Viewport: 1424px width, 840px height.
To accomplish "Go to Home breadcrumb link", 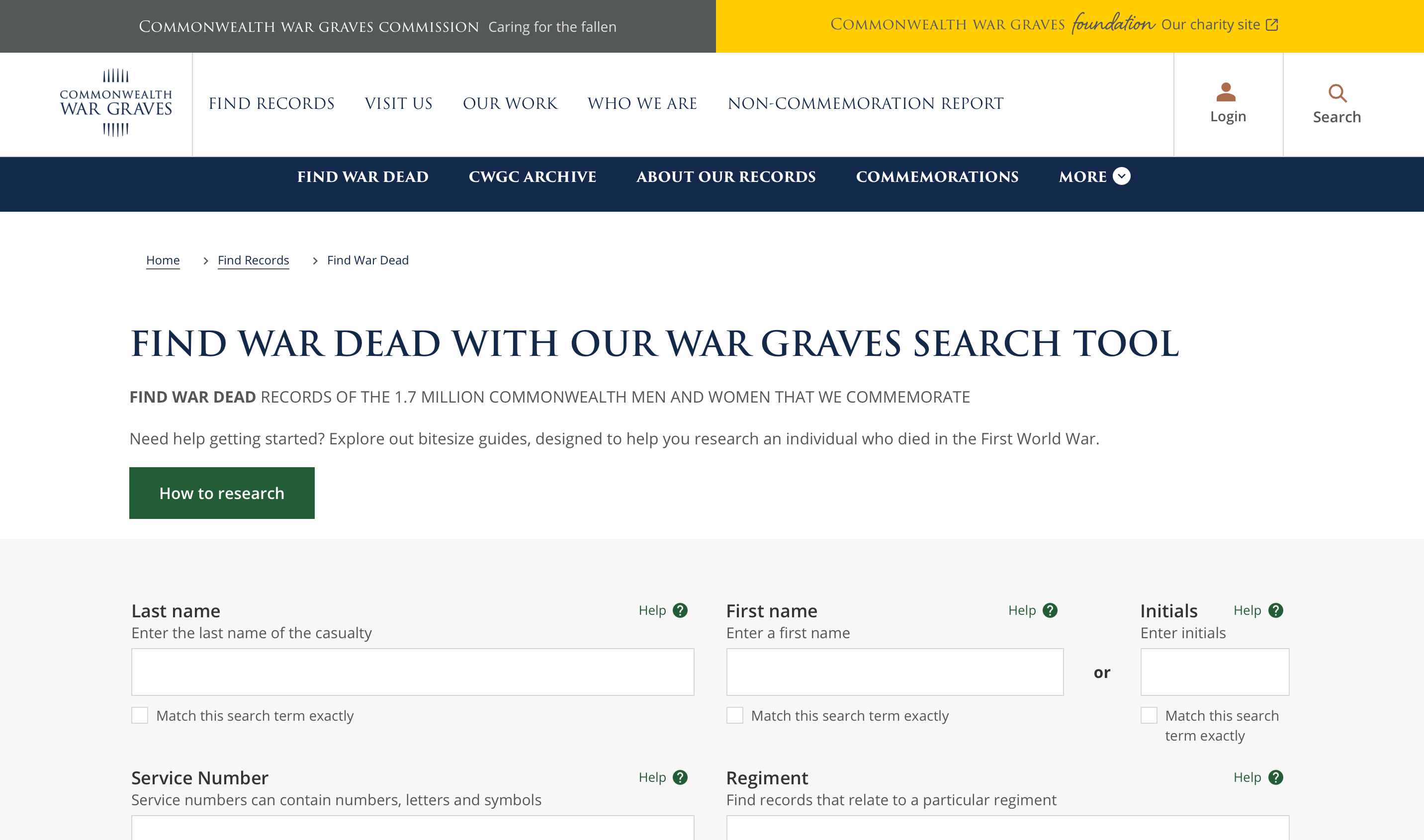I will (163, 260).
